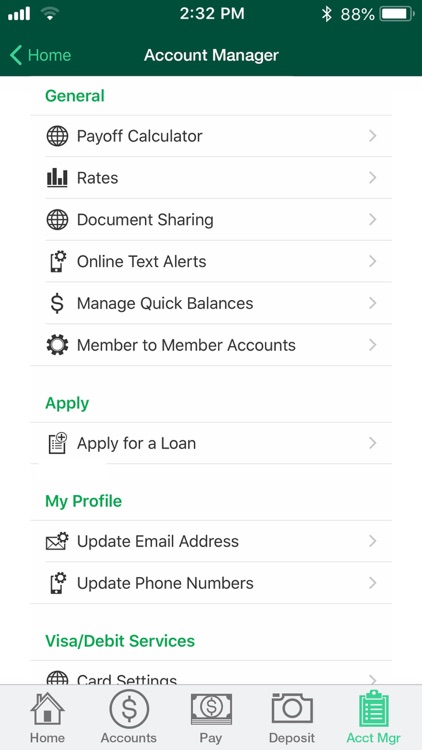
Task: Tap the phone gear icon beside Online Text Alerts
Action: pyautogui.click(x=58, y=261)
